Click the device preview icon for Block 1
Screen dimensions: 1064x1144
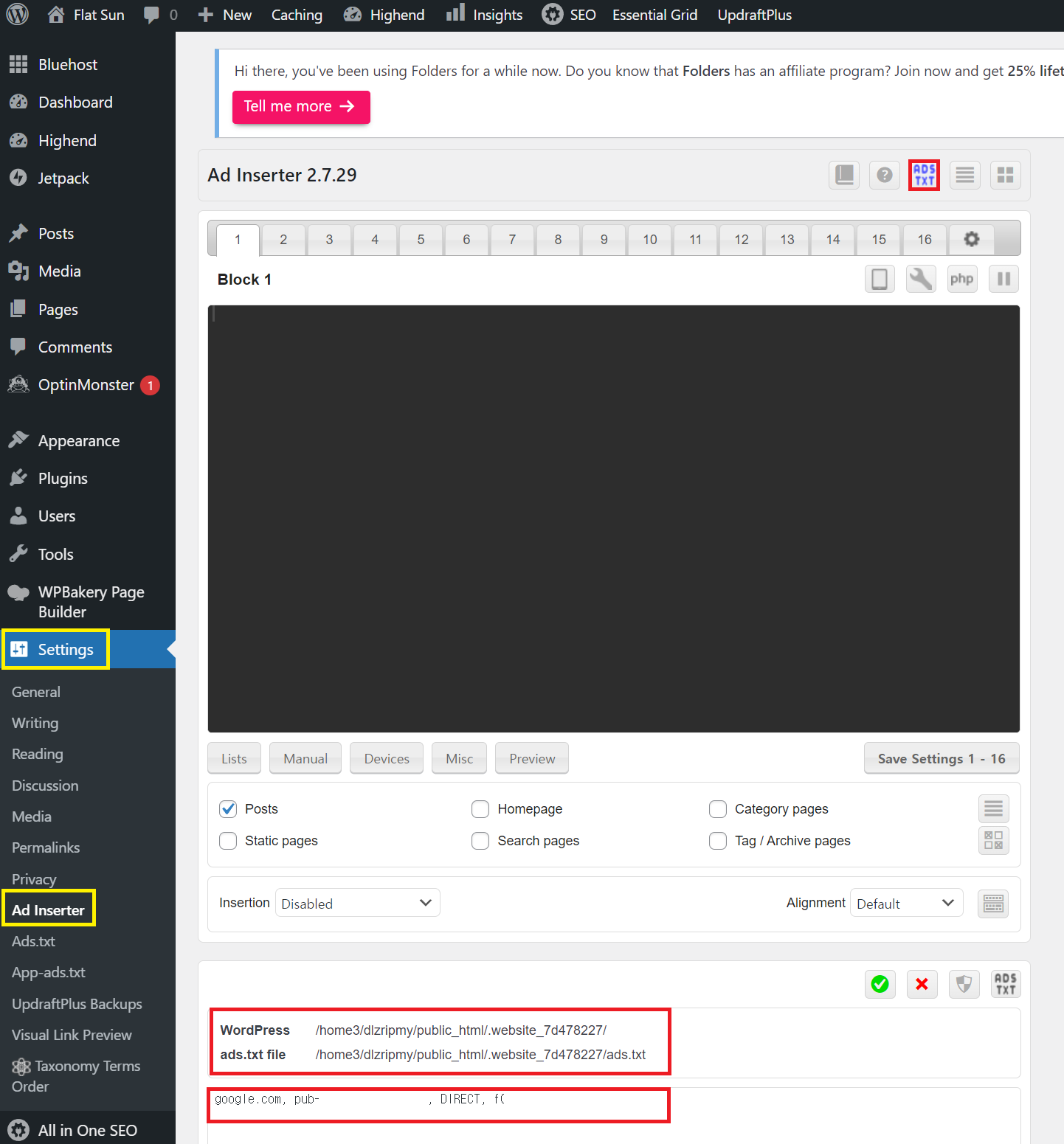tap(880, 279)
